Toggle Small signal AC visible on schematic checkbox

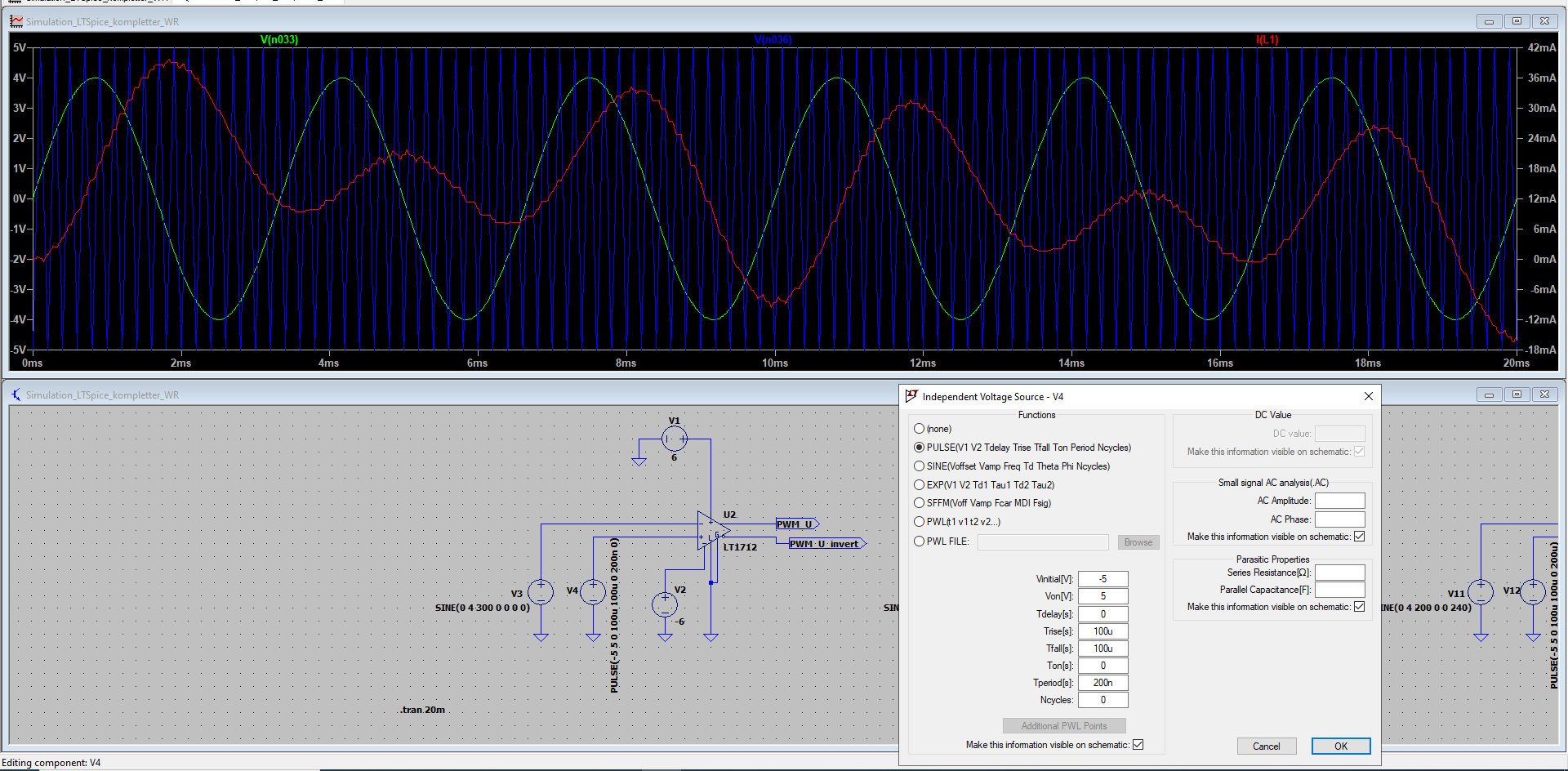coord(1359,537)
